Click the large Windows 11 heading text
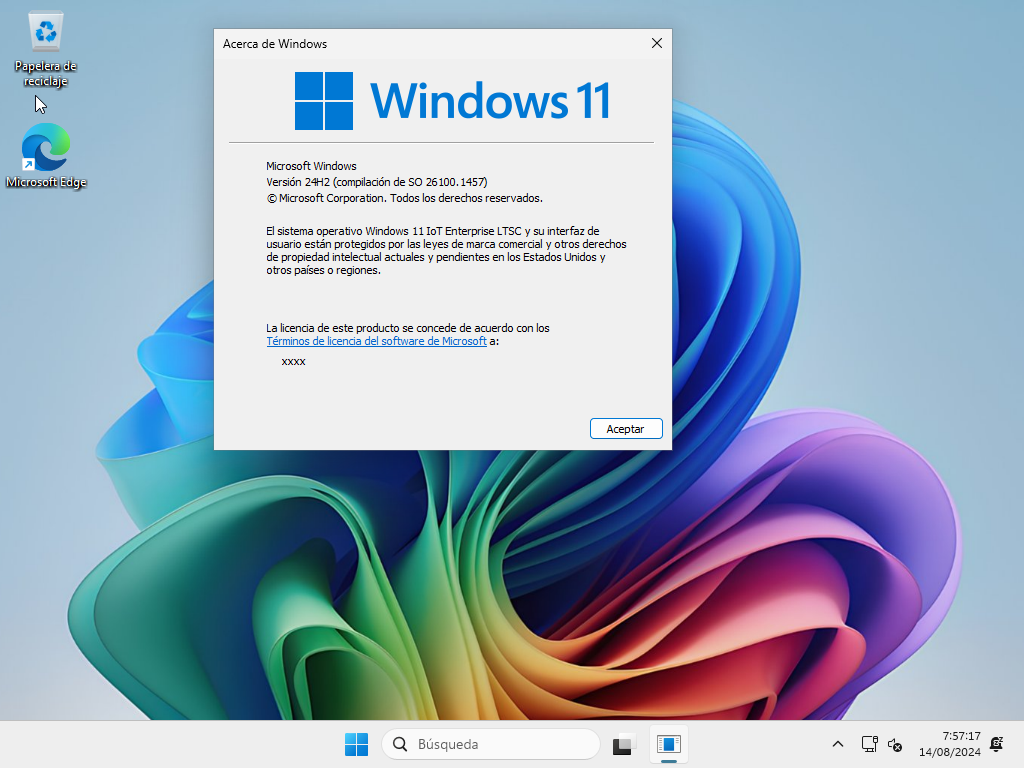 (490, 101)
